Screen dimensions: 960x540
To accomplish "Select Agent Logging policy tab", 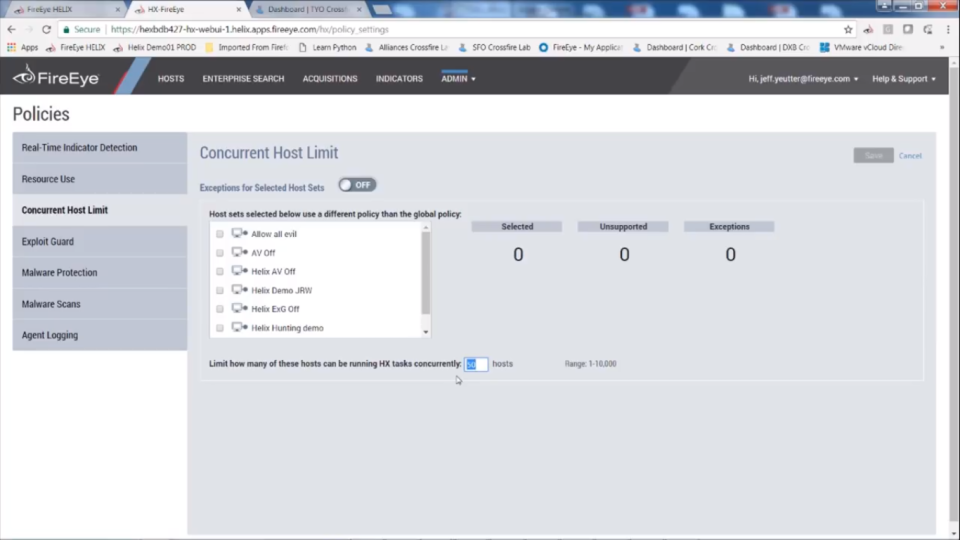I will tap(100, 335).
